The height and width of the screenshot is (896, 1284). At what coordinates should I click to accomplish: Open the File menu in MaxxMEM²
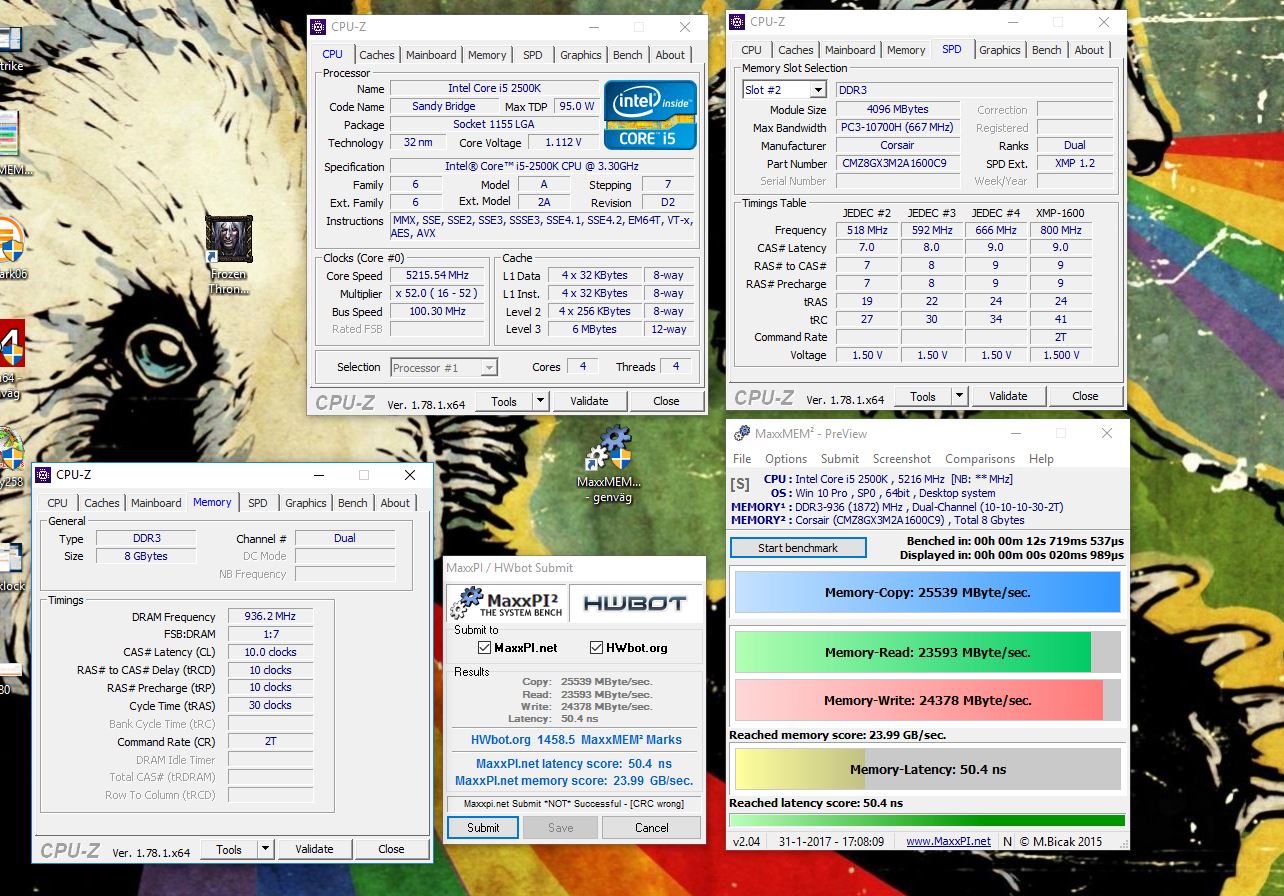pyautogui.click(x=742, y=459)
